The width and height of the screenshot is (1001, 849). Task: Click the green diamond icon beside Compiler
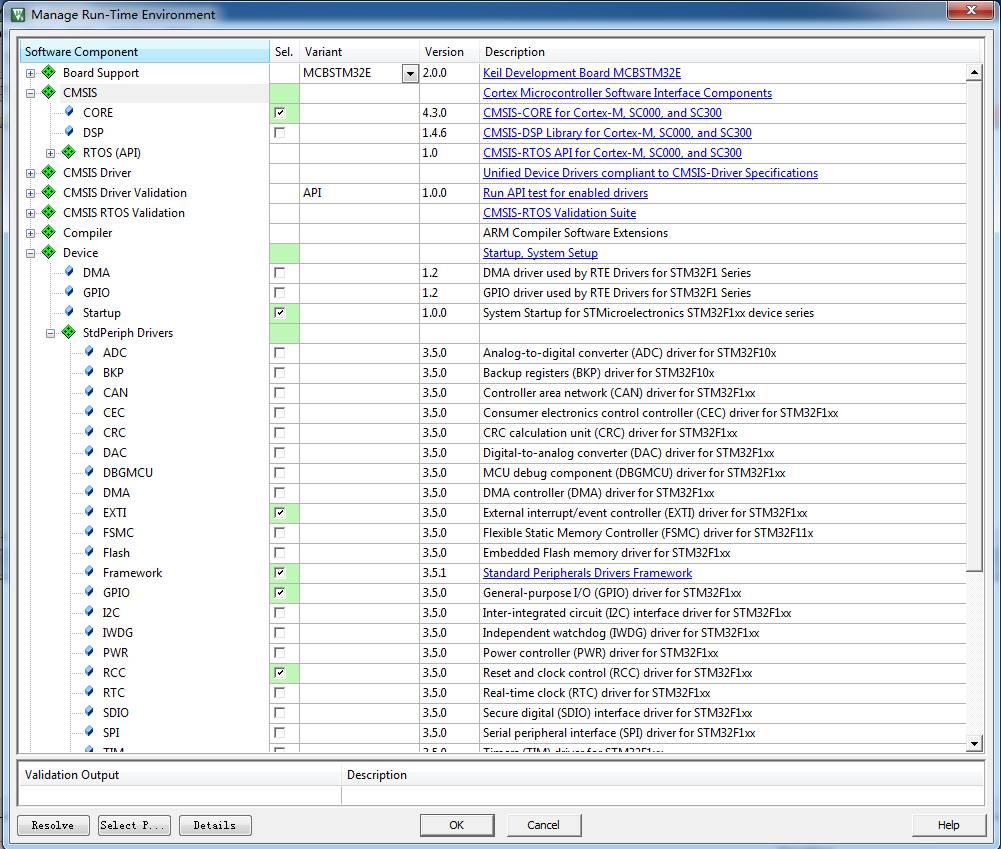point(49,232)
